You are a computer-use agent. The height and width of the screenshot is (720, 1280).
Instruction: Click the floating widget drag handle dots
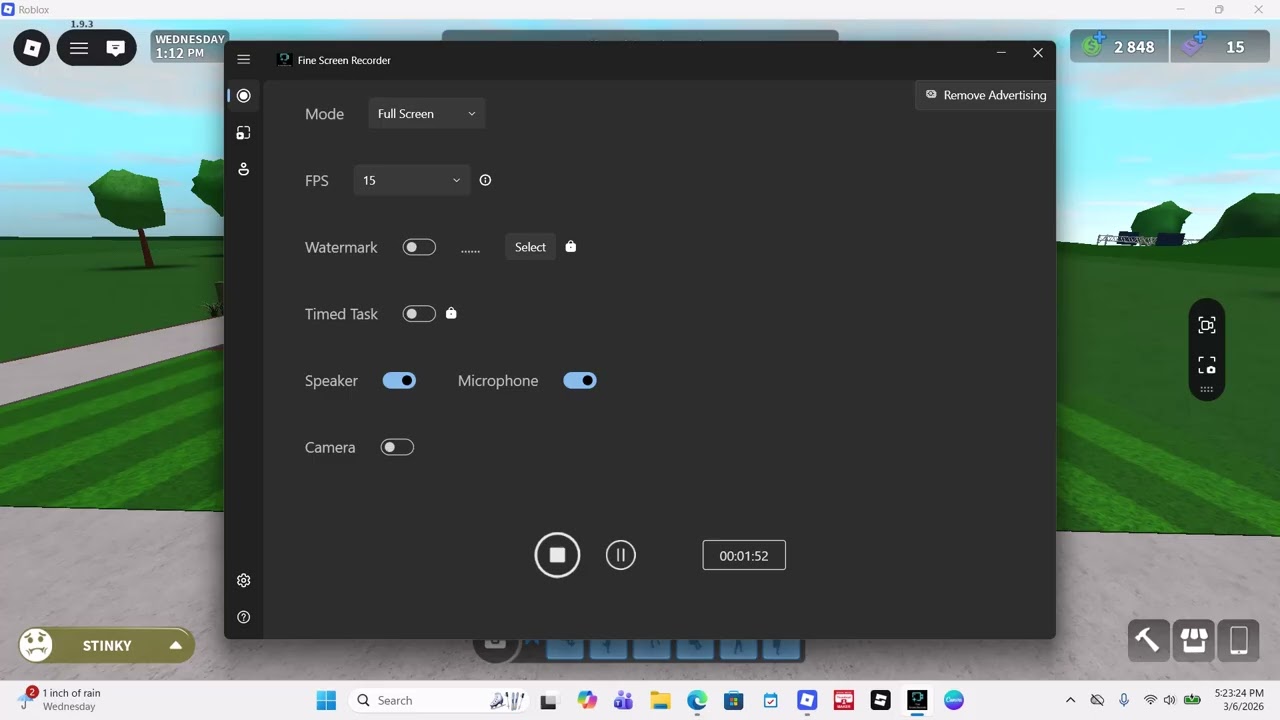(1207, 389)
